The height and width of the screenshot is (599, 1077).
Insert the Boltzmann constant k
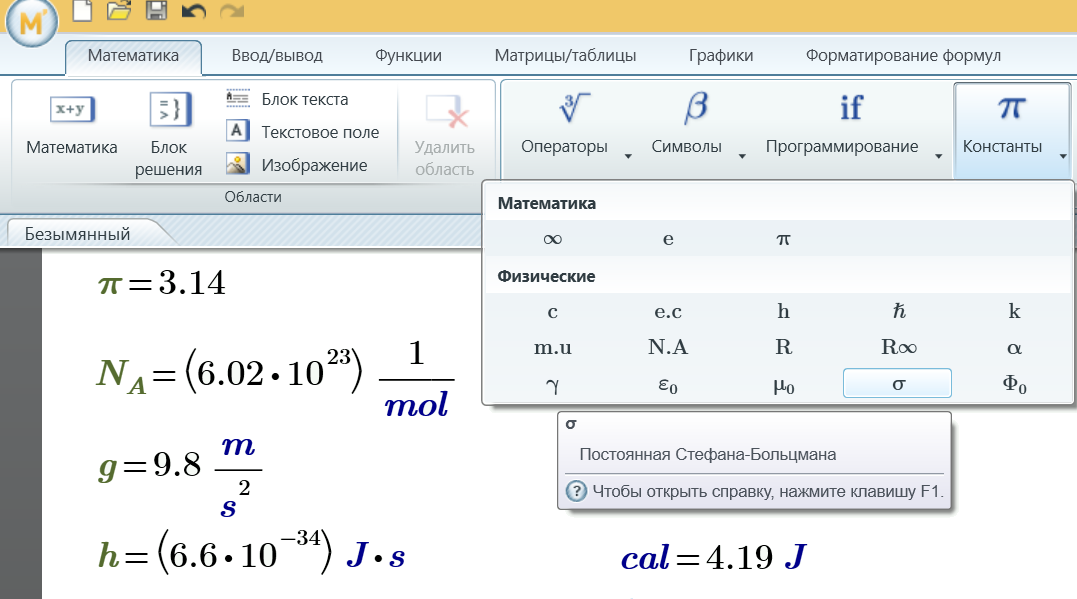click(1014, 312)
